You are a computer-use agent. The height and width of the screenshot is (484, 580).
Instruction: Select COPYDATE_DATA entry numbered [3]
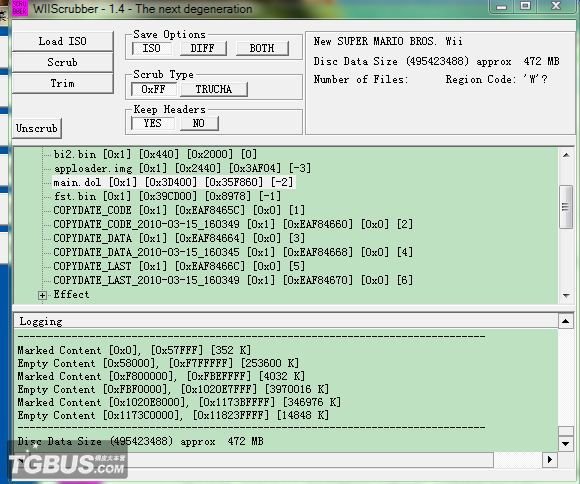(179, 238)
